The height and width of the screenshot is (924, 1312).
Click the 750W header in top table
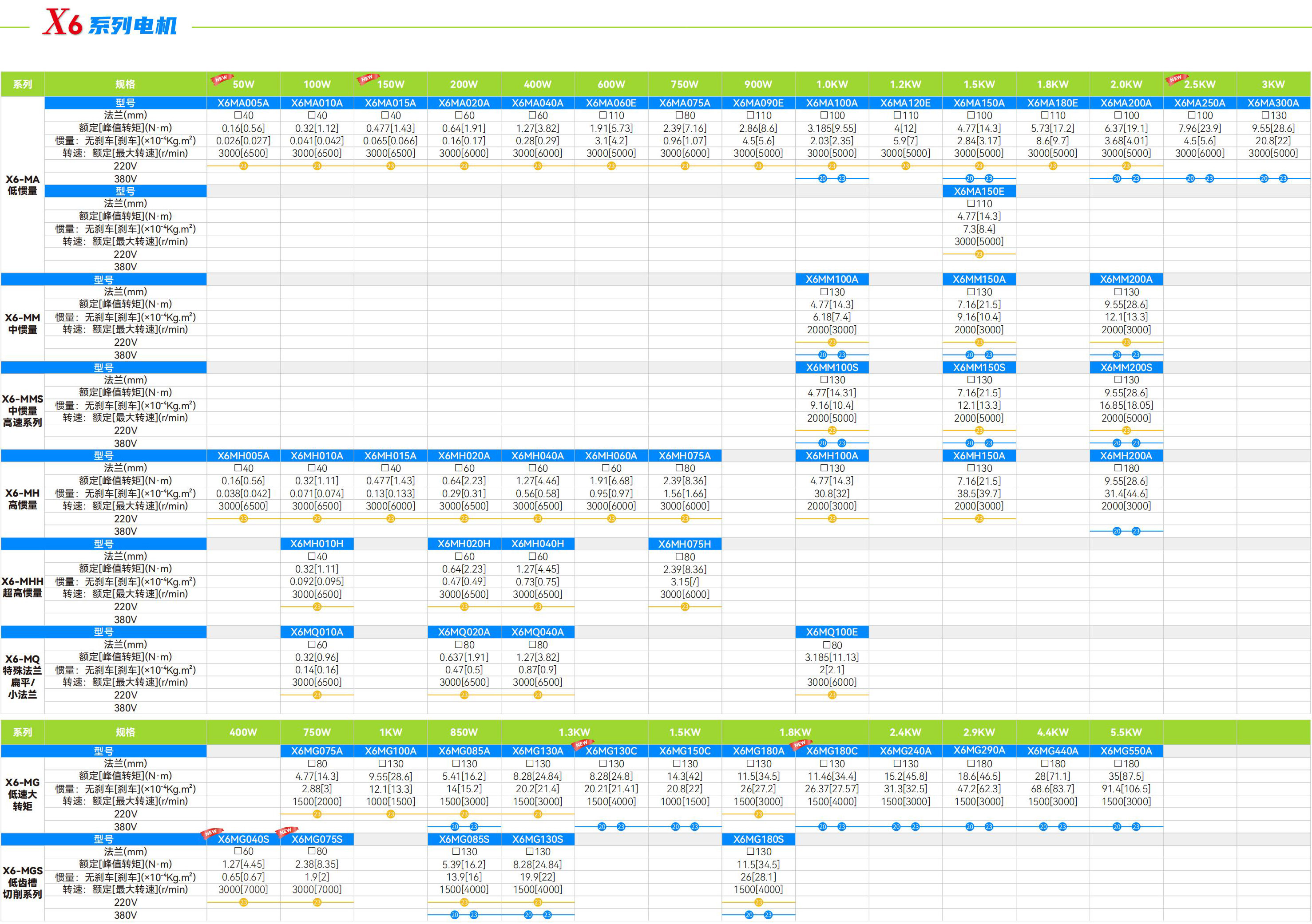[x=684, y=84]
